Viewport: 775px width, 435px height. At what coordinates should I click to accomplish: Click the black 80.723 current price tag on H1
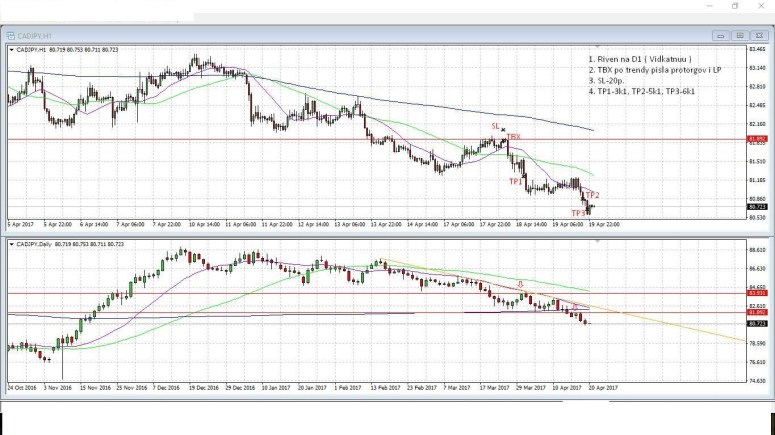click(757, 206)
